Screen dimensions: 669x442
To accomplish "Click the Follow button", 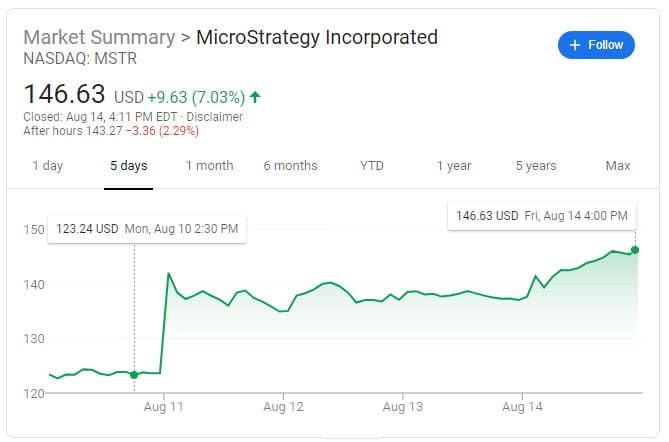I will [x=596, y=45].
